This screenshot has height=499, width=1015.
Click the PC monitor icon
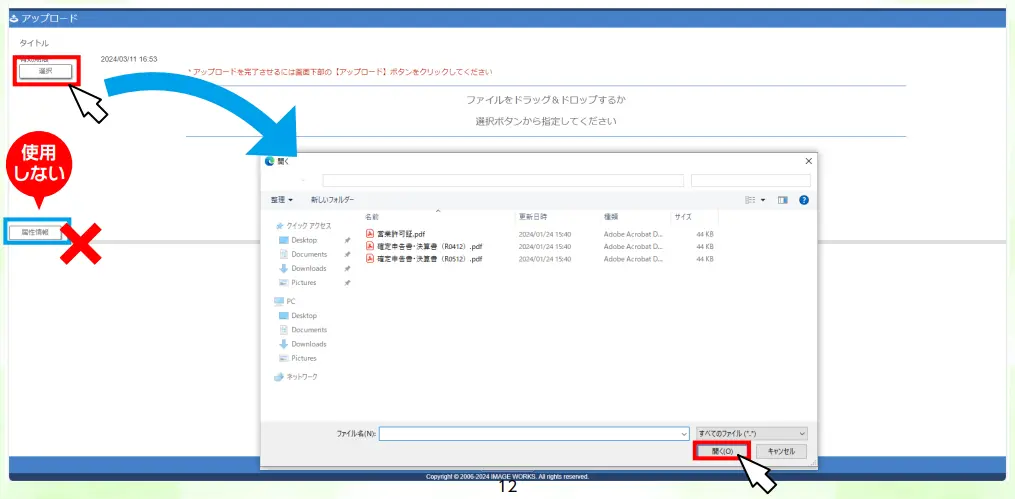pos(279,302)
